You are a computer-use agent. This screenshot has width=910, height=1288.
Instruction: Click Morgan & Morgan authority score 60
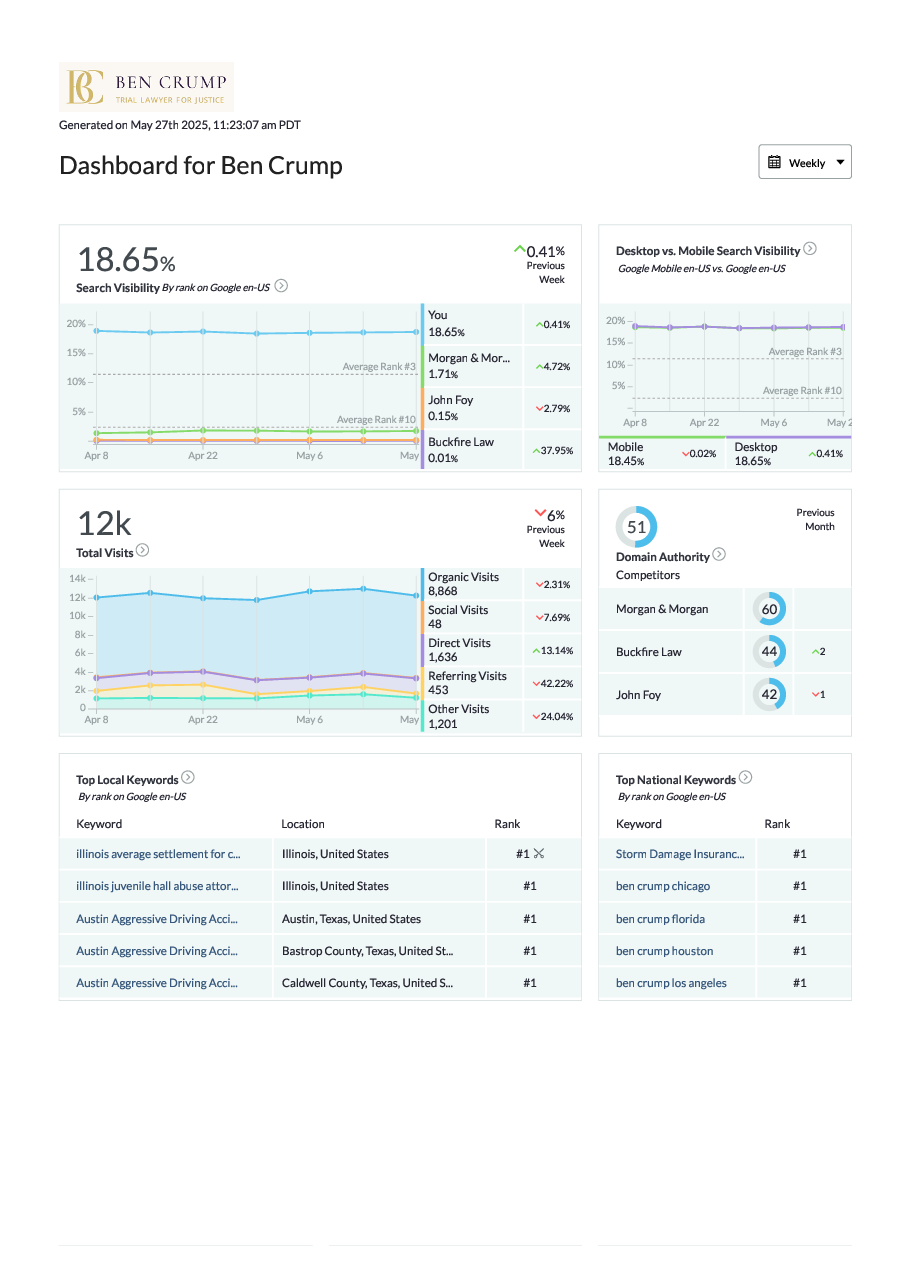[x=769, y=609]
